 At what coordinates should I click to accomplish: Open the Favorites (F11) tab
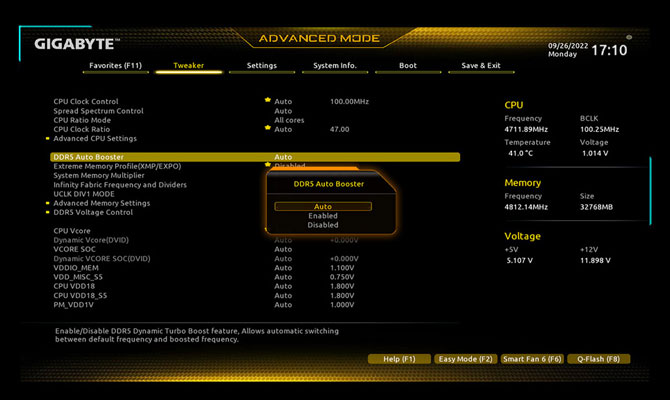click(x=115, y=66)
